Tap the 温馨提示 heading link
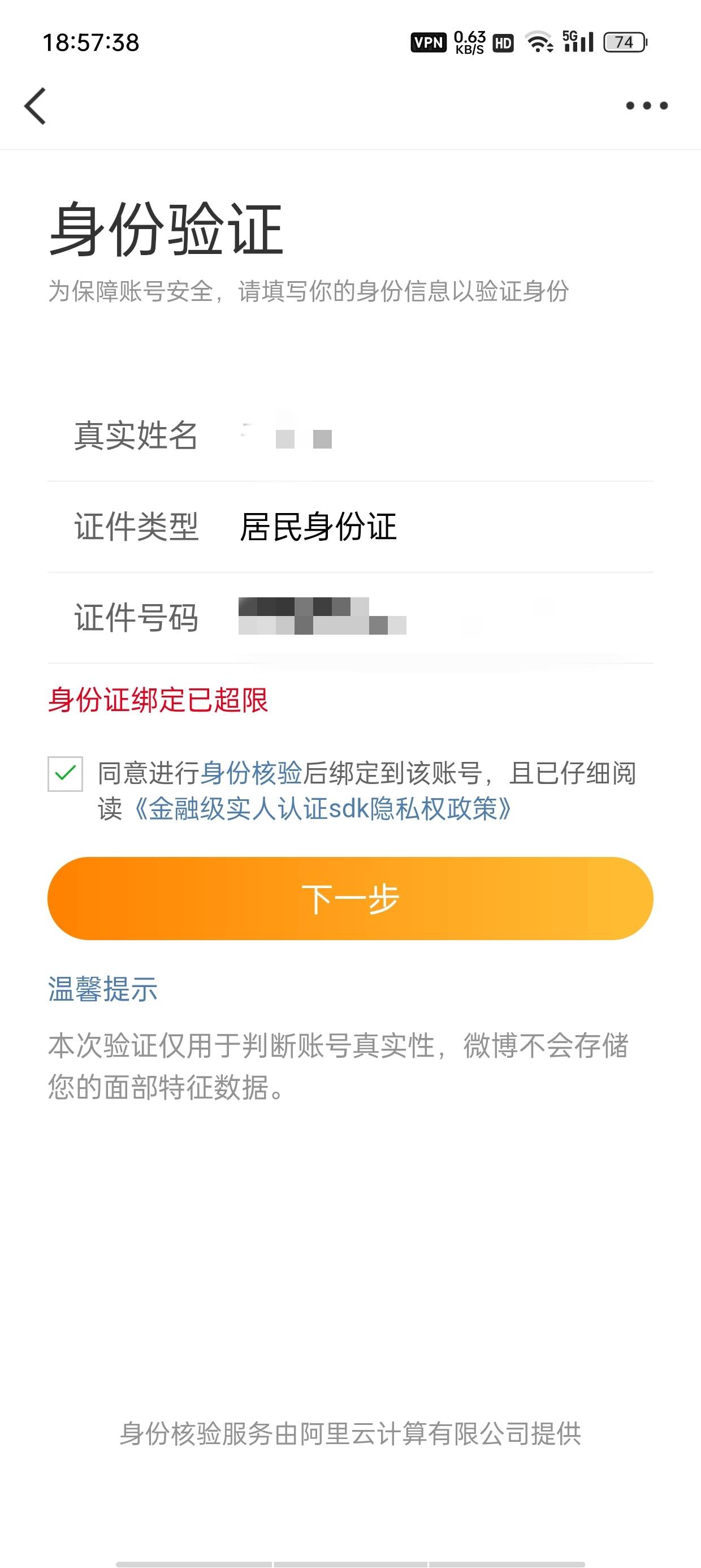Image resolution: width=701 pixels, height=1568 pixels. [x=103, y=989]
